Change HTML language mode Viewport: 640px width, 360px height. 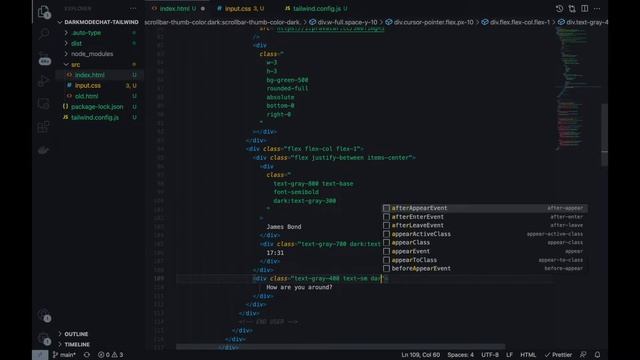pyautogui.click(x=528, y=355)
